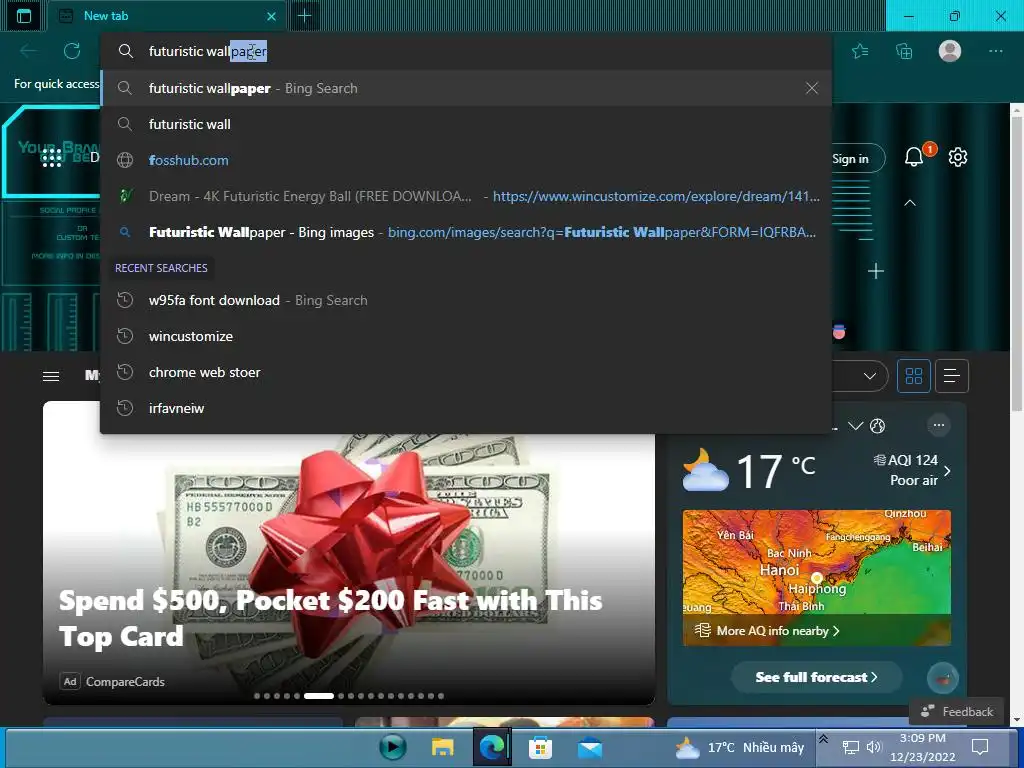This screenshot has width=1024, height=768.
Task: Refresh the current page
Action: pos(72,51)
